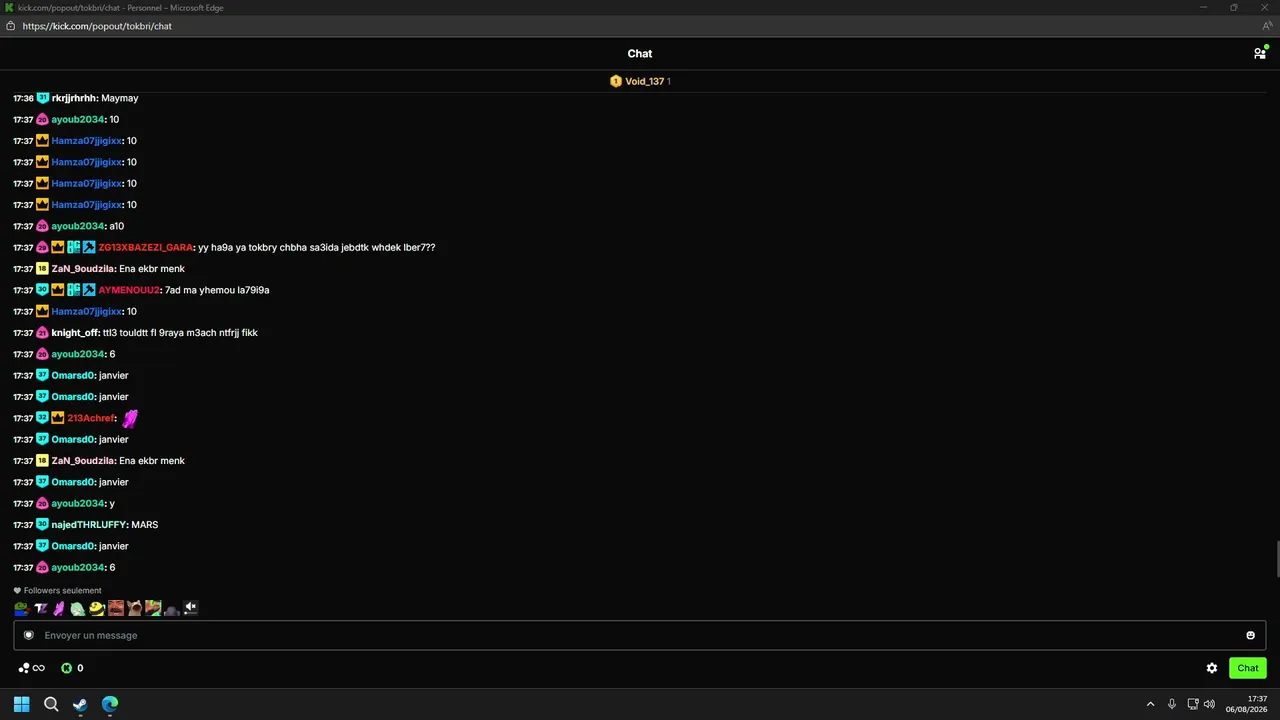Open profile of 213Achref
The height and width of the screenshot is (720, 1280).
91,418
